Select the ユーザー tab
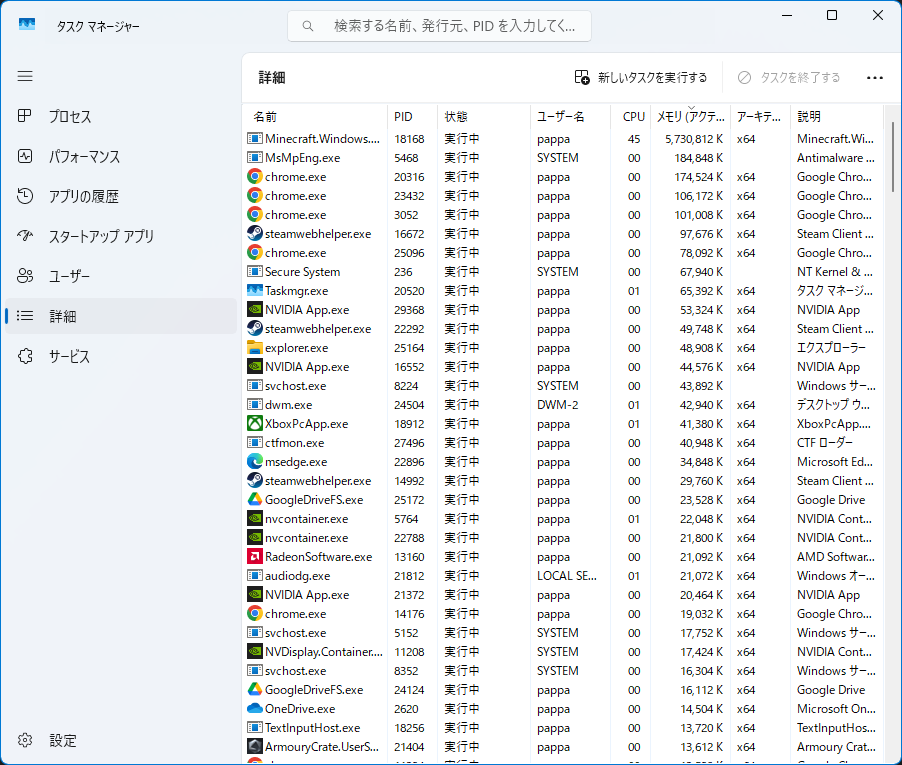 click(121, 276)
